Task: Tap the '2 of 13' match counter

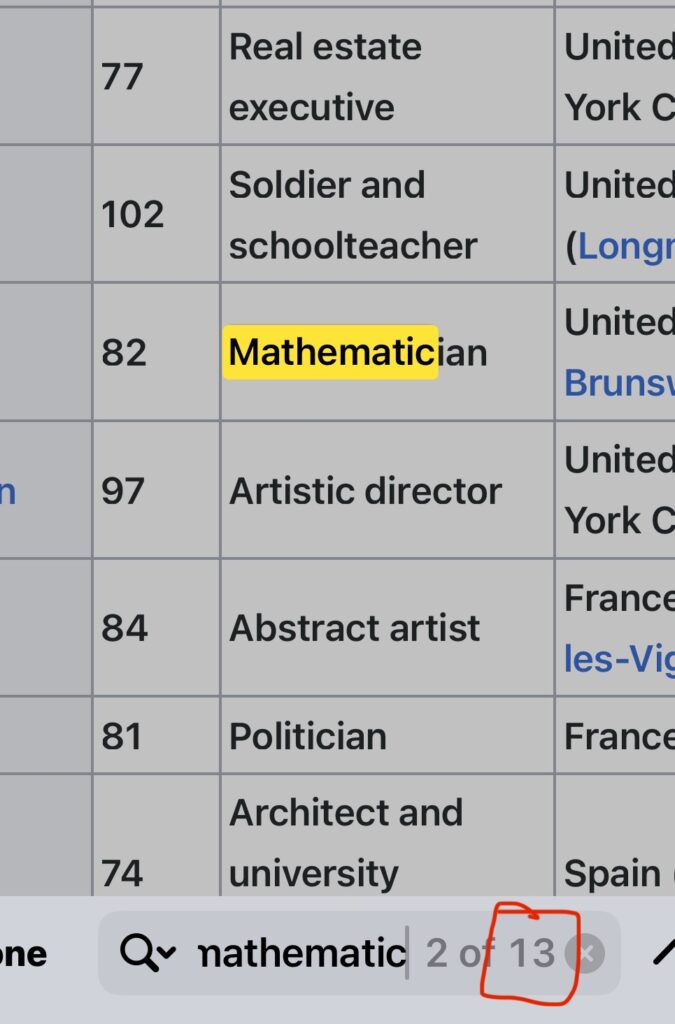Action: click(x=490, y=953)
